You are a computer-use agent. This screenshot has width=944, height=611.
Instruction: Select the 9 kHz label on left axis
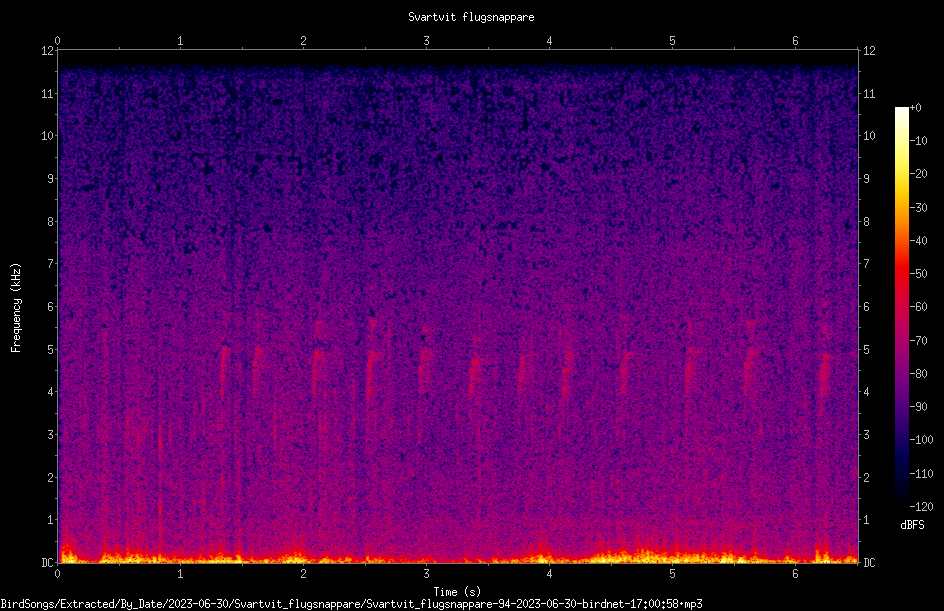click(x=51, y=178)
